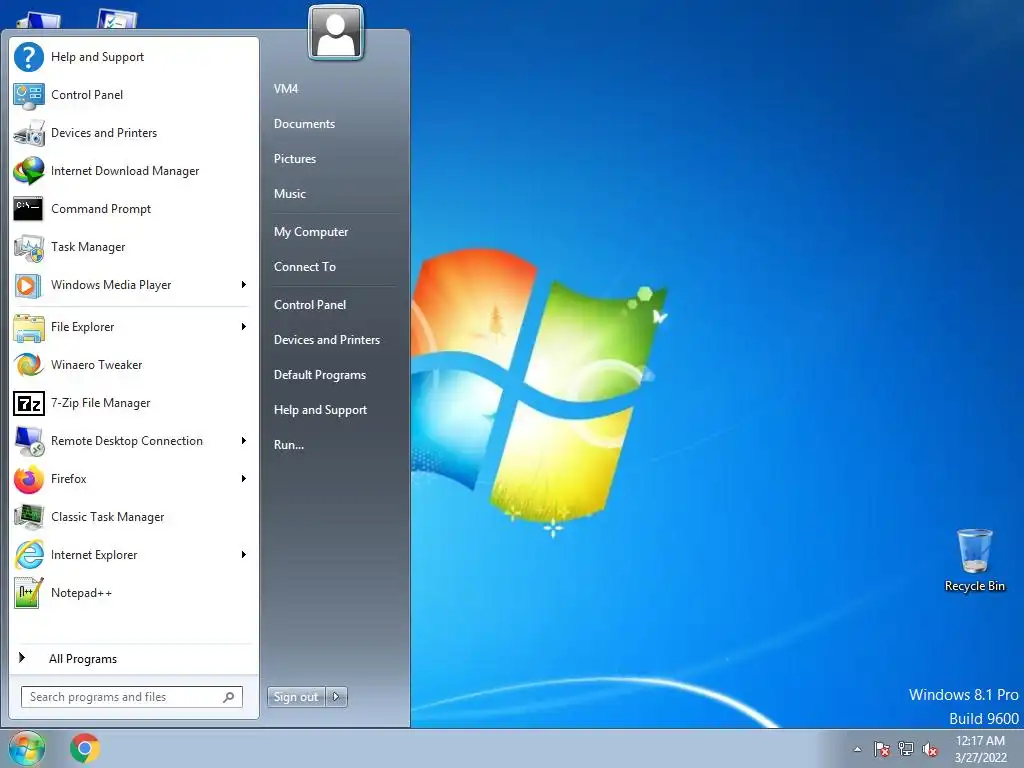The image size is (1024, 768).
Task: Launch Remote Desktop Connection icon
Action: click(x=29, y=441)
